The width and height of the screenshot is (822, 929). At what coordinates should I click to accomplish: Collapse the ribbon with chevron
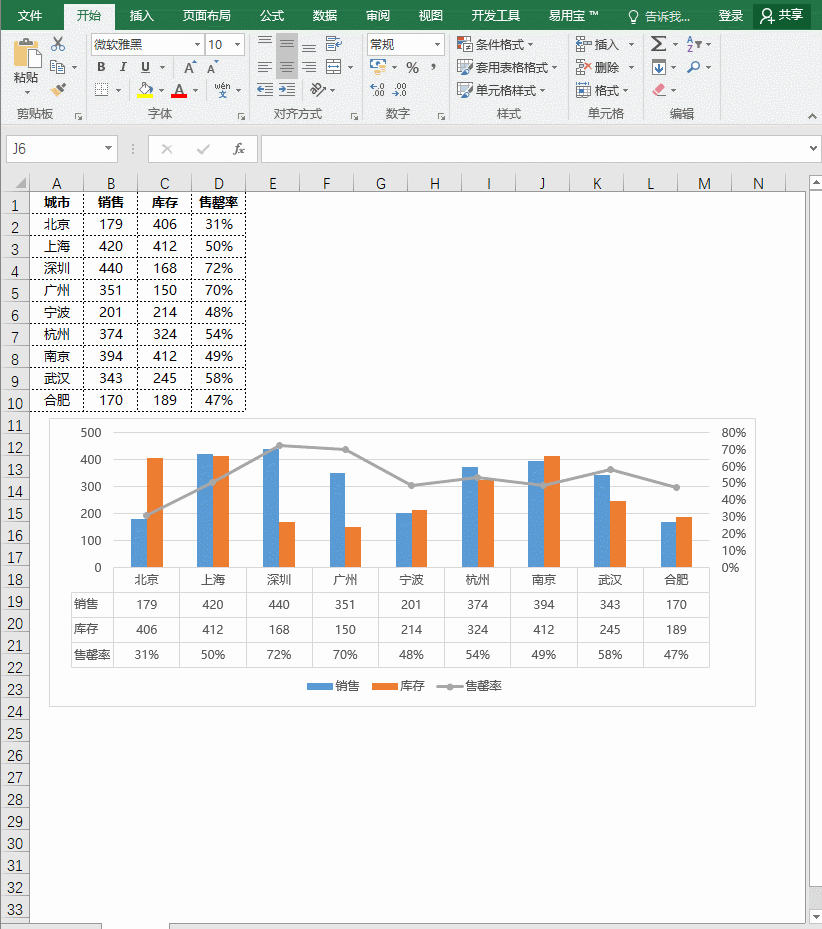pos(813,117)
